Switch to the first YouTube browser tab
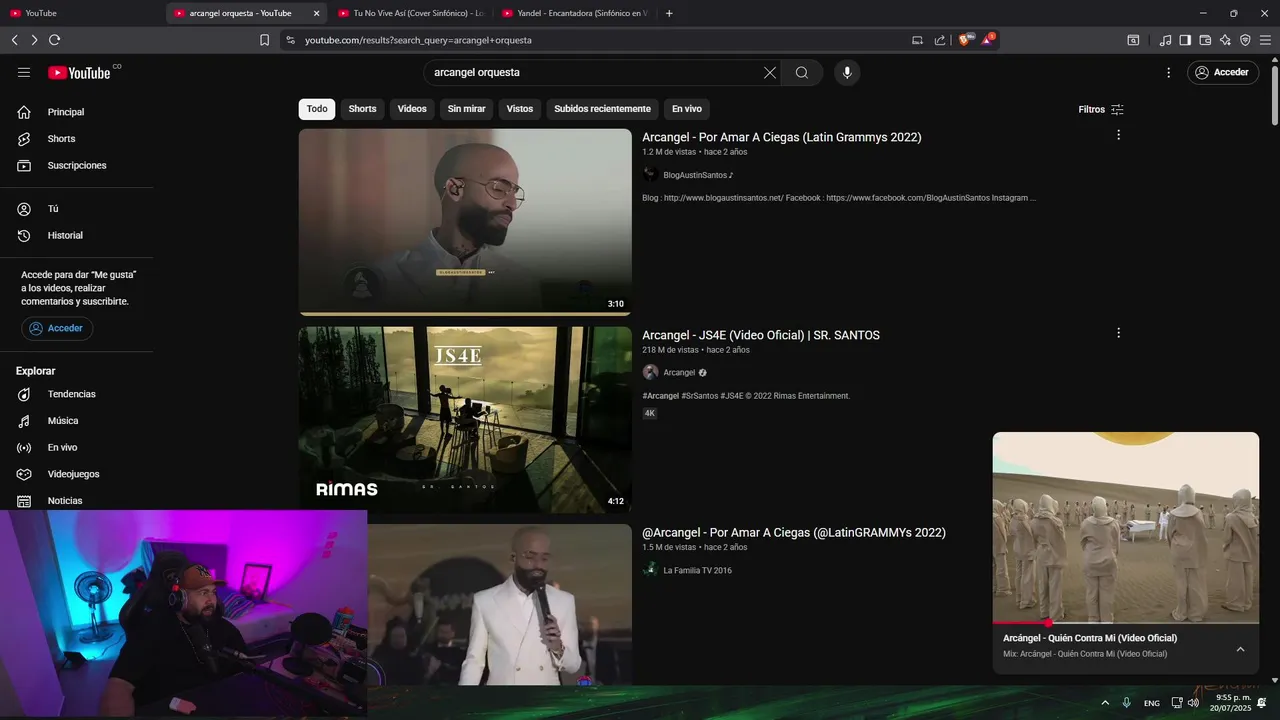The image size is (1280, 720). coord(80,13)
